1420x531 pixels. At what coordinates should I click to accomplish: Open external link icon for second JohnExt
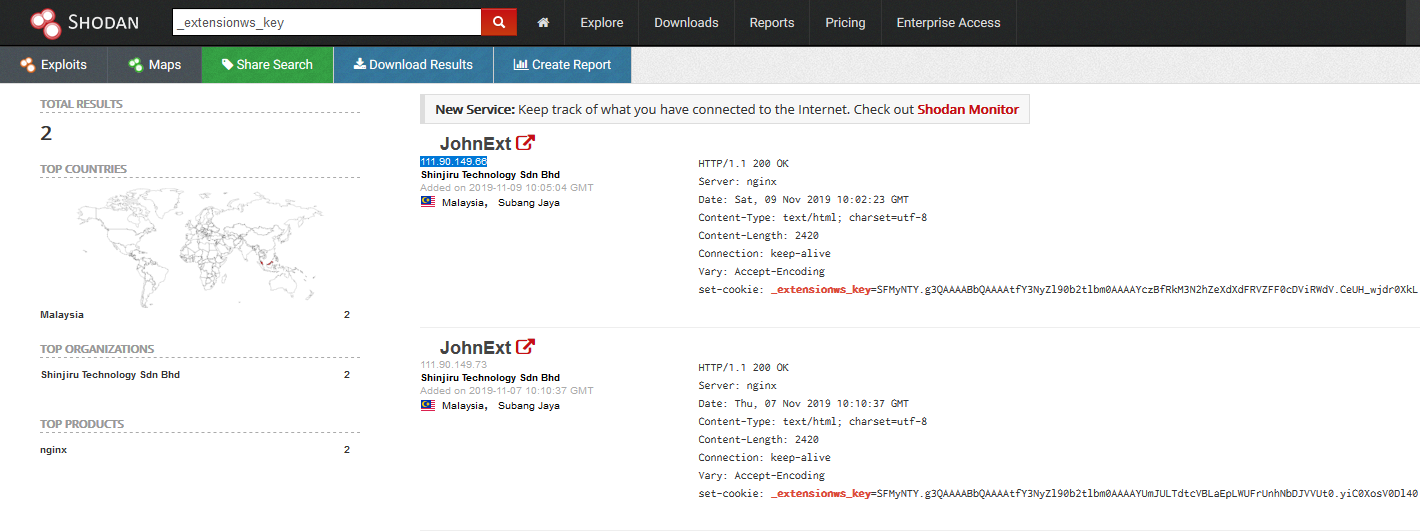(x=525, y=347)
